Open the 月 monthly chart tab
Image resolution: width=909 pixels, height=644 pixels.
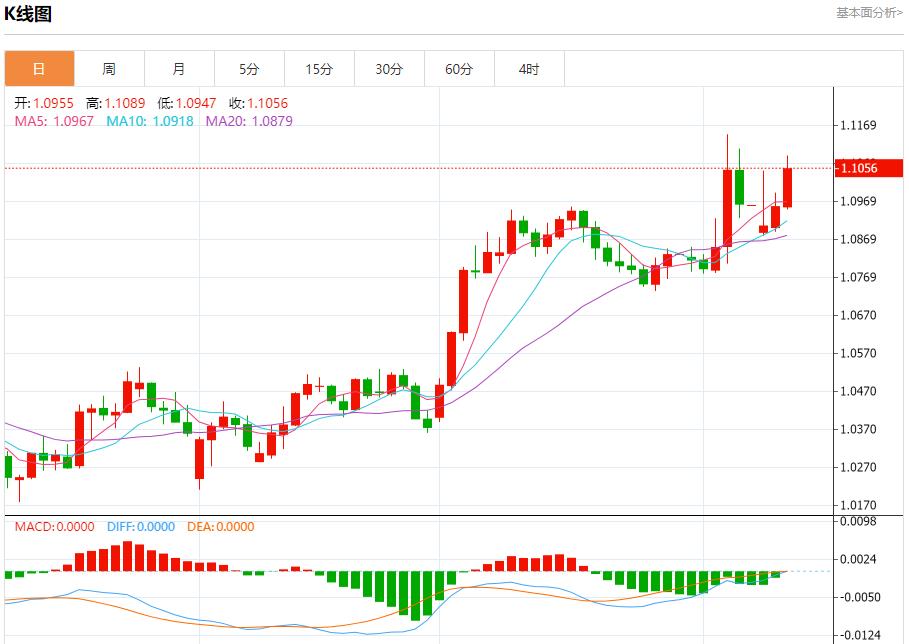tap(179, 69)
